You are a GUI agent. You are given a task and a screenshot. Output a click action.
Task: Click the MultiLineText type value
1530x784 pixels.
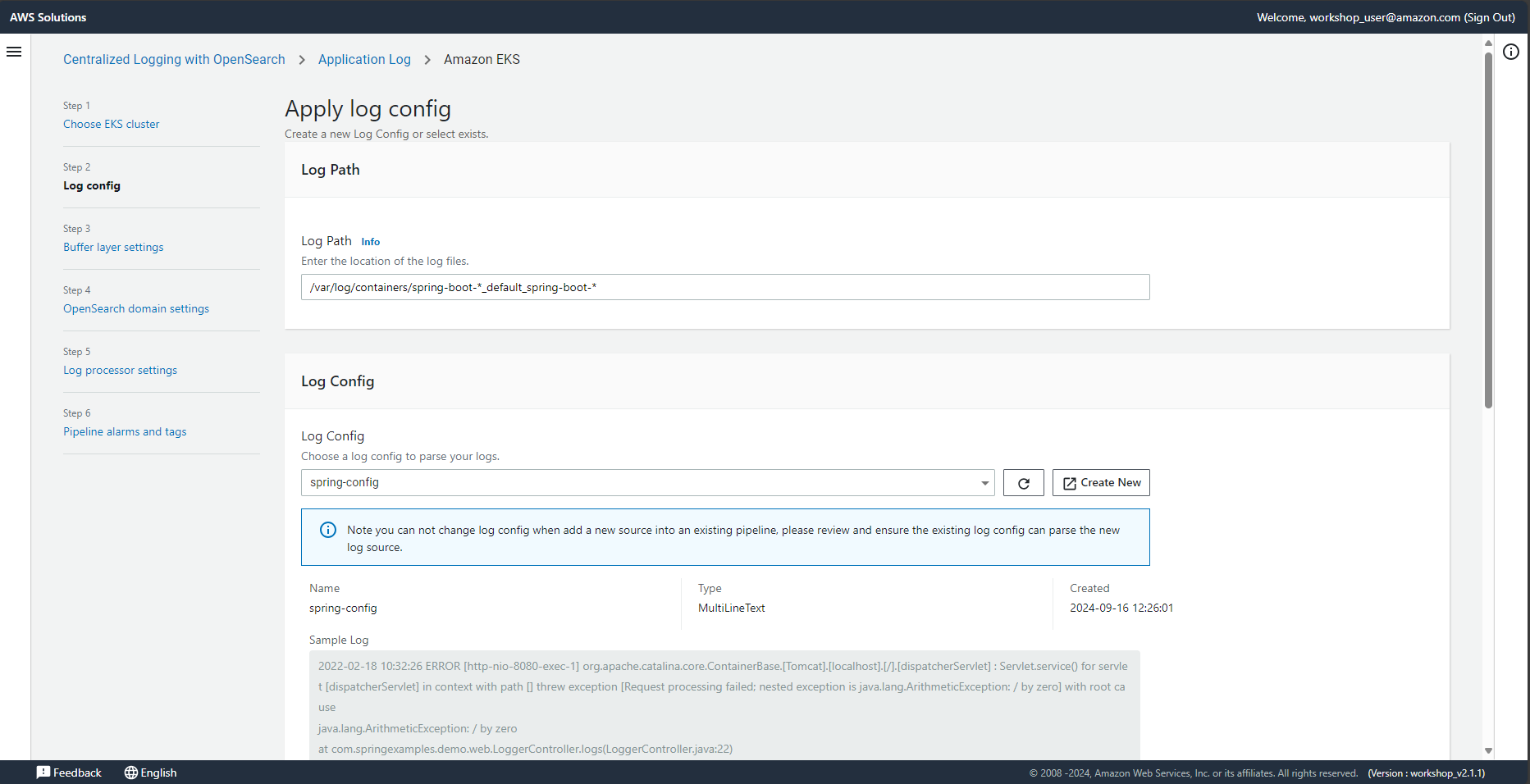pyautogui.click(x=731, y=608)
